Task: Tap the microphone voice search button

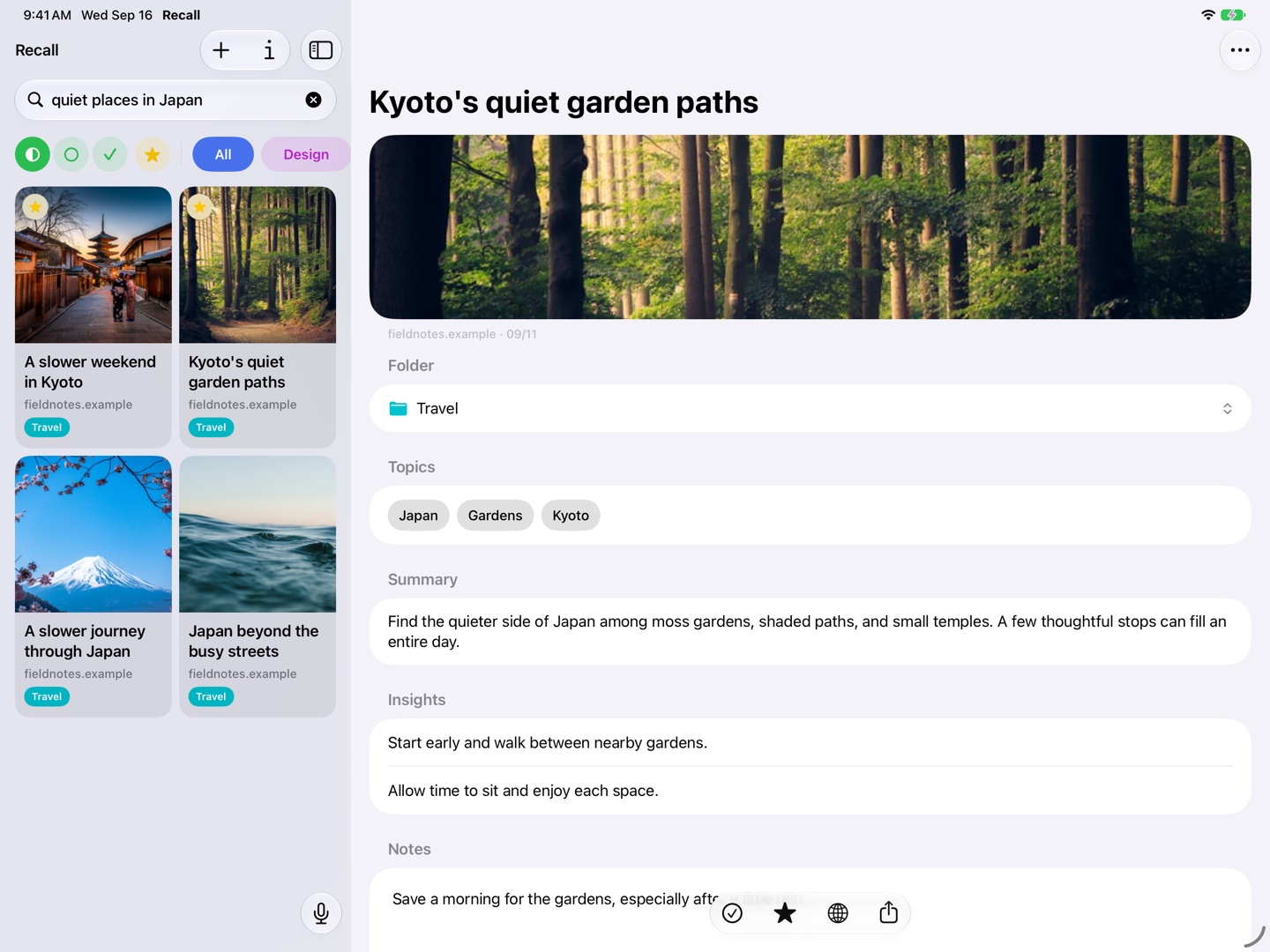Action: 321,913
